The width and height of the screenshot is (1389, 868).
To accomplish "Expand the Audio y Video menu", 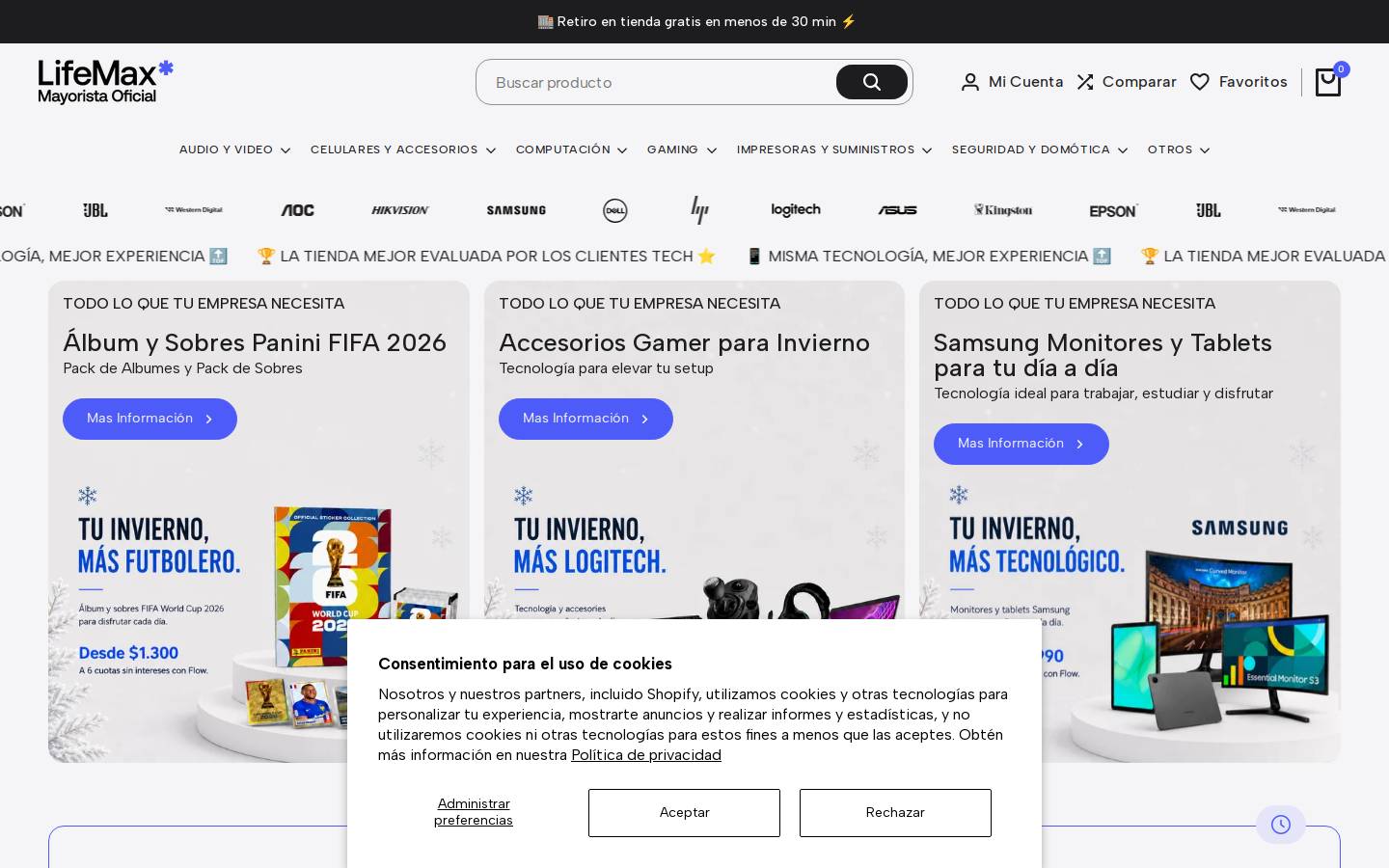I will pos(234,149).
